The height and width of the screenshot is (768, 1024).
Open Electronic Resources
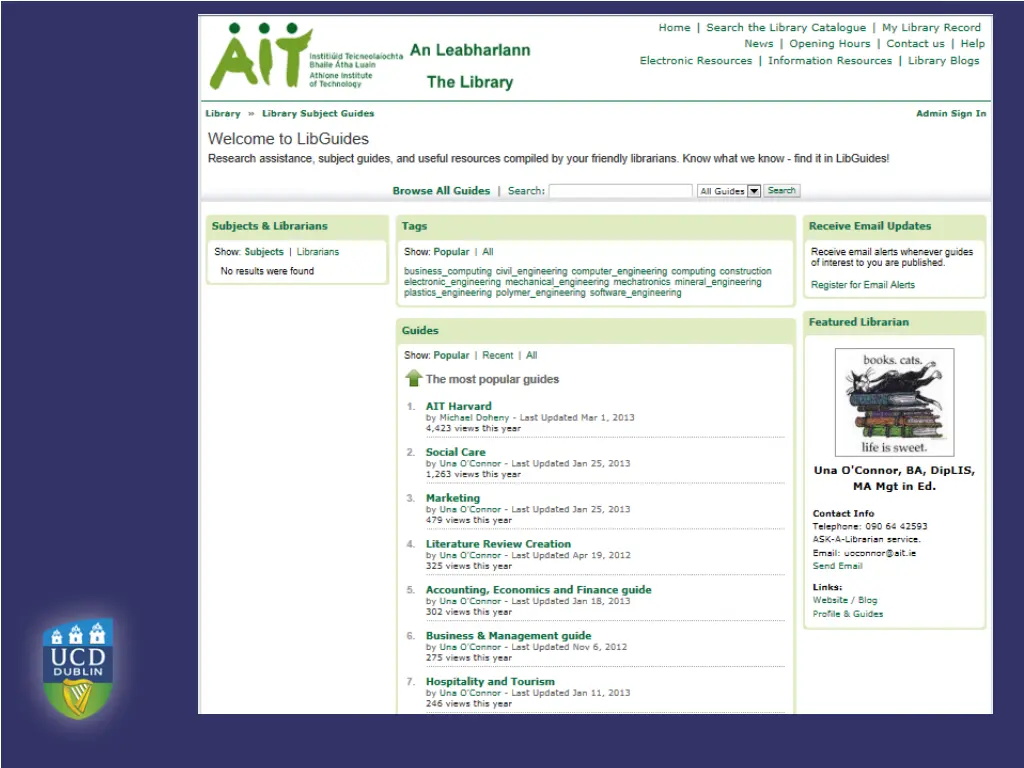pyautogui.click(x=696, y=61)
